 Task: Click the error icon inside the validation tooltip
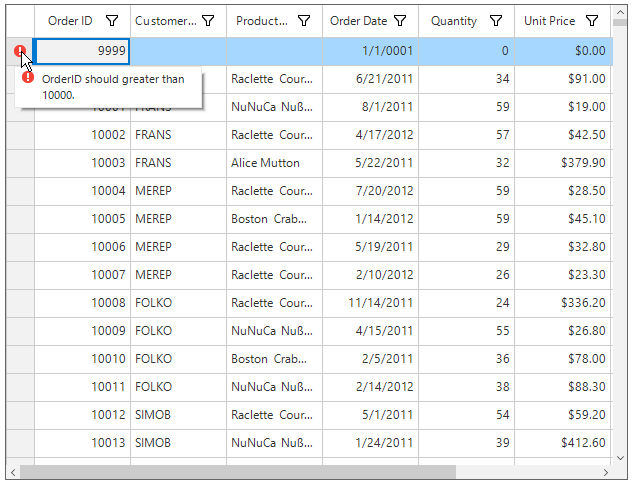pos(28,77)
